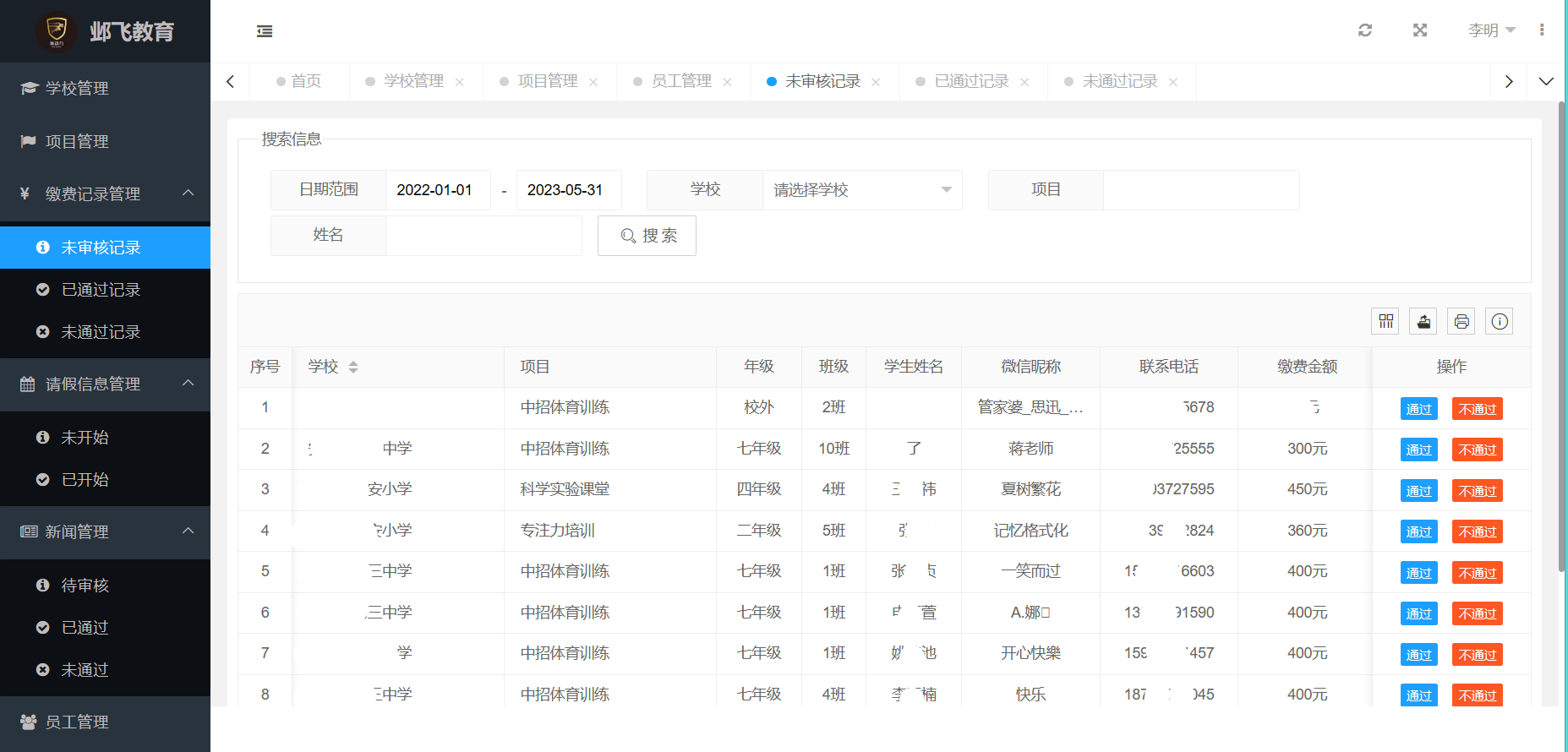
Task: Click the end date field 2023-05-31
Action: click(569, 190)
